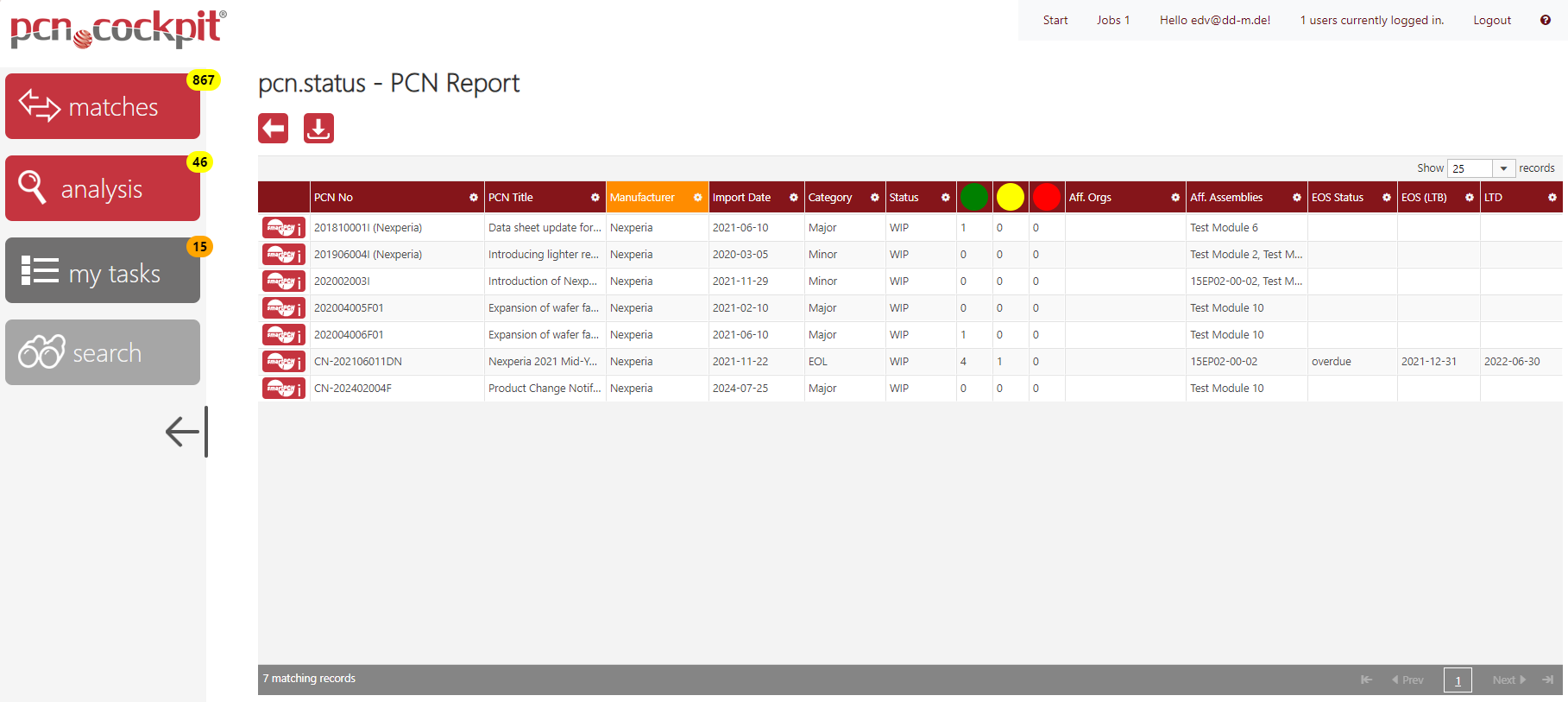The height and width of the screenshot is (702, 1568).
Task: Click the 46 analysis badge
Action: (200, 162)
